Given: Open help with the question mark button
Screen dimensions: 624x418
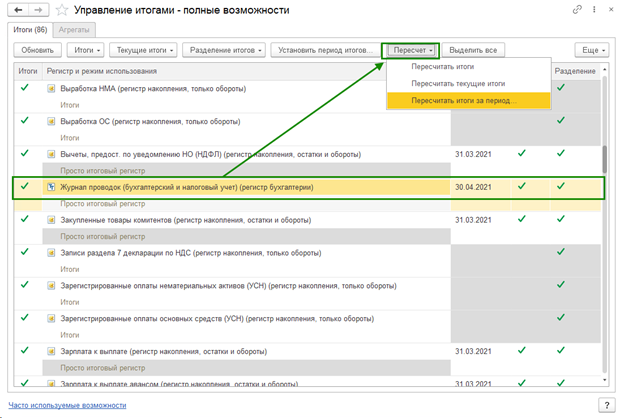Looking at the screenshot, I should tap(606, 405).
